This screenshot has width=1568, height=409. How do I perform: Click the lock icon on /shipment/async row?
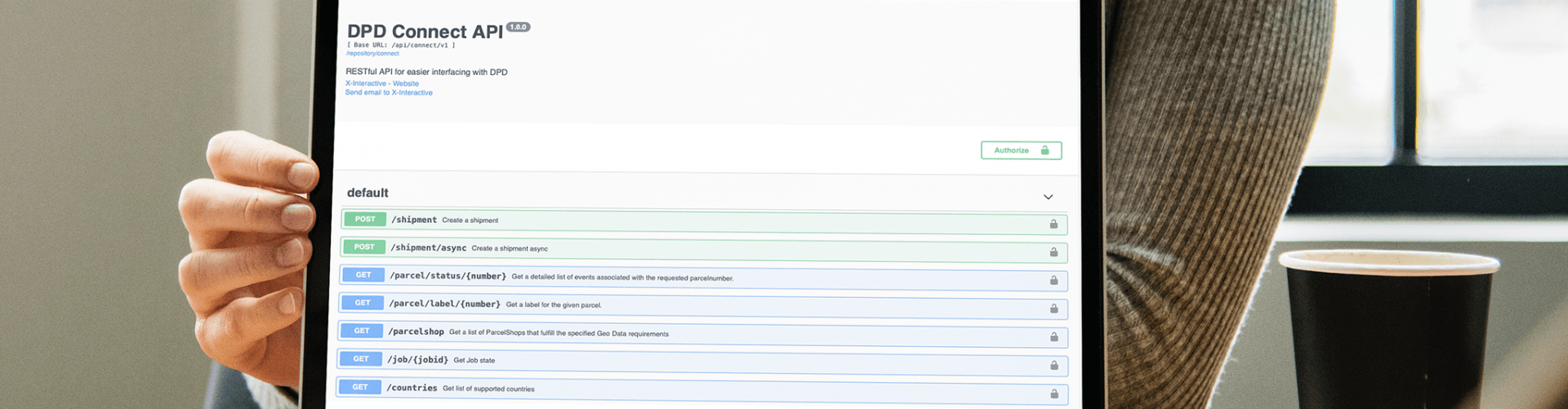(x=1053, y=252)
